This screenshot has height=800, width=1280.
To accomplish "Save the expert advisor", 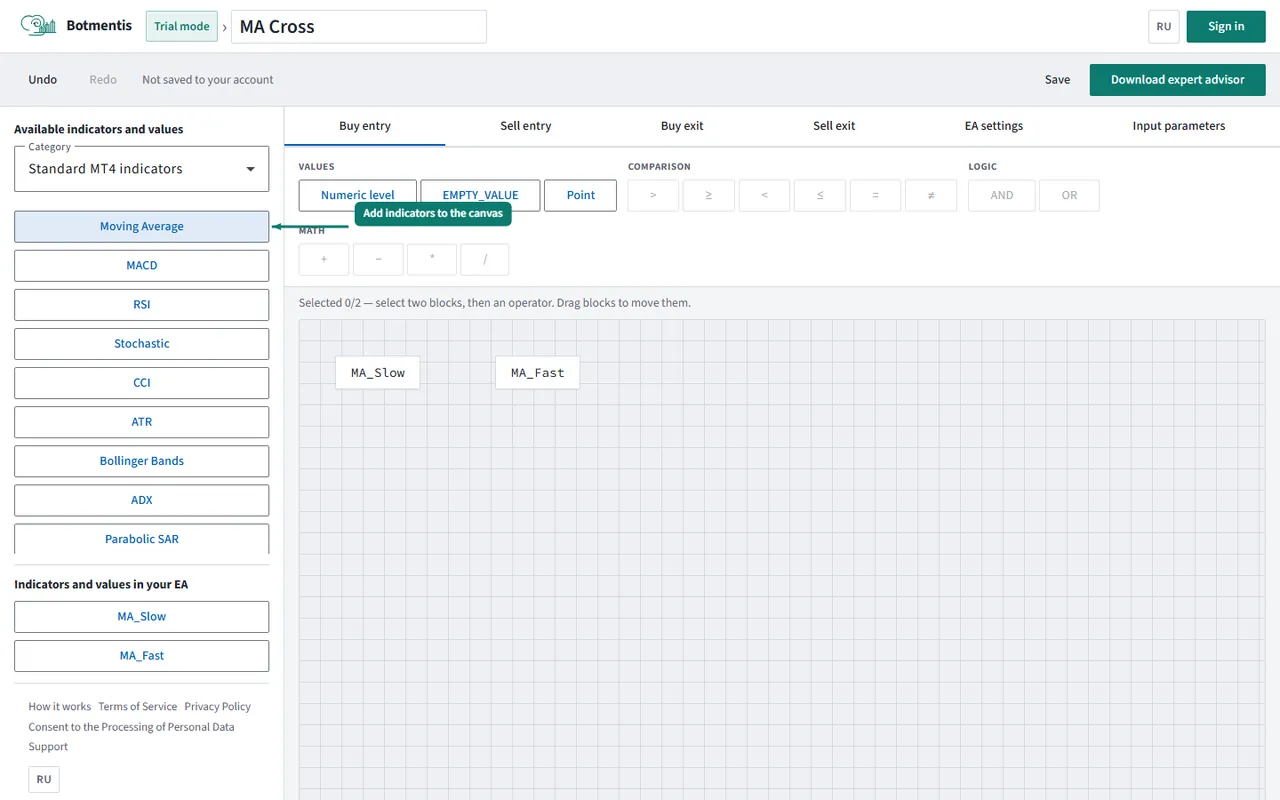I will click(x=1057, y=80).
